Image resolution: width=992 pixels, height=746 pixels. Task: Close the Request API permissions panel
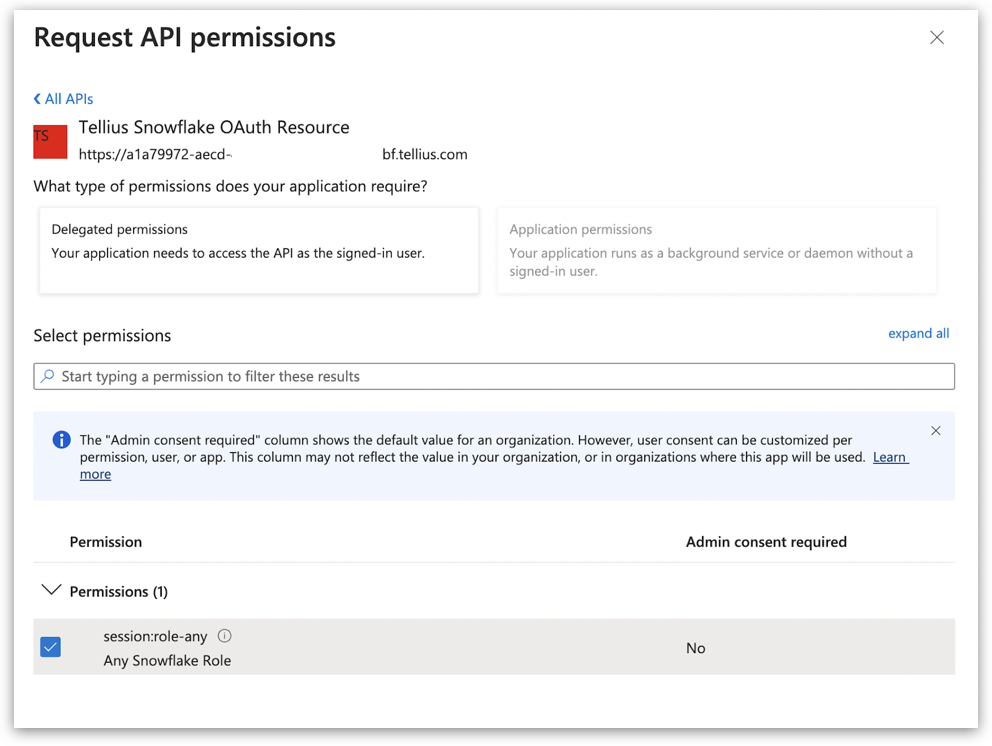(x=937, y=38)
